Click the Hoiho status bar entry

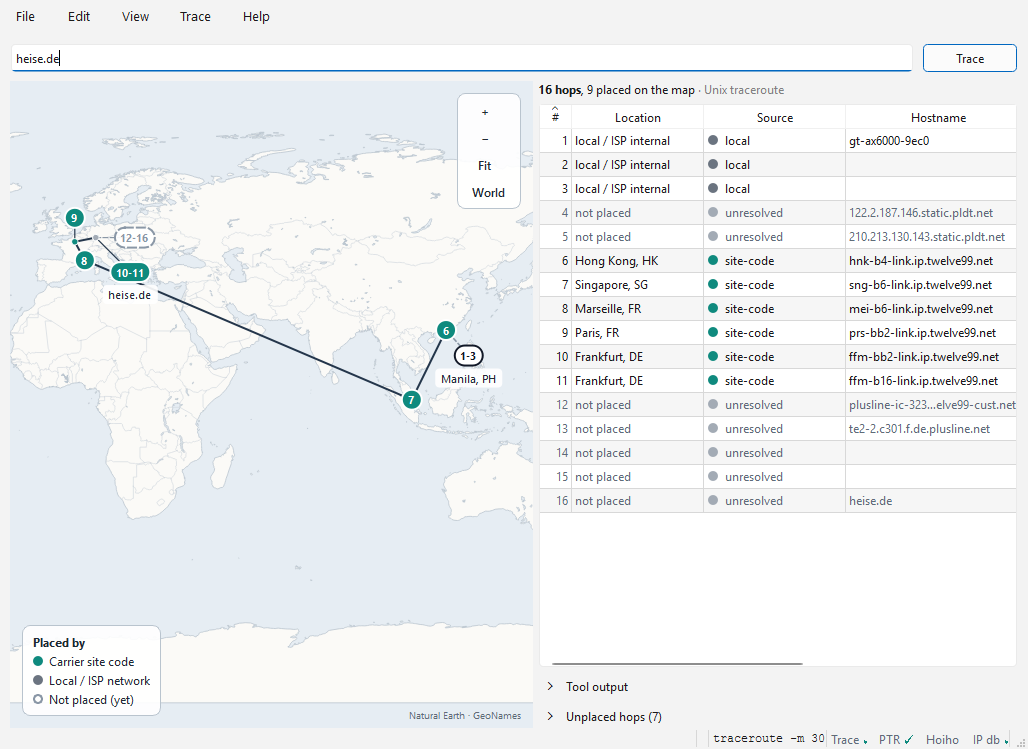(x=942, y=739)
